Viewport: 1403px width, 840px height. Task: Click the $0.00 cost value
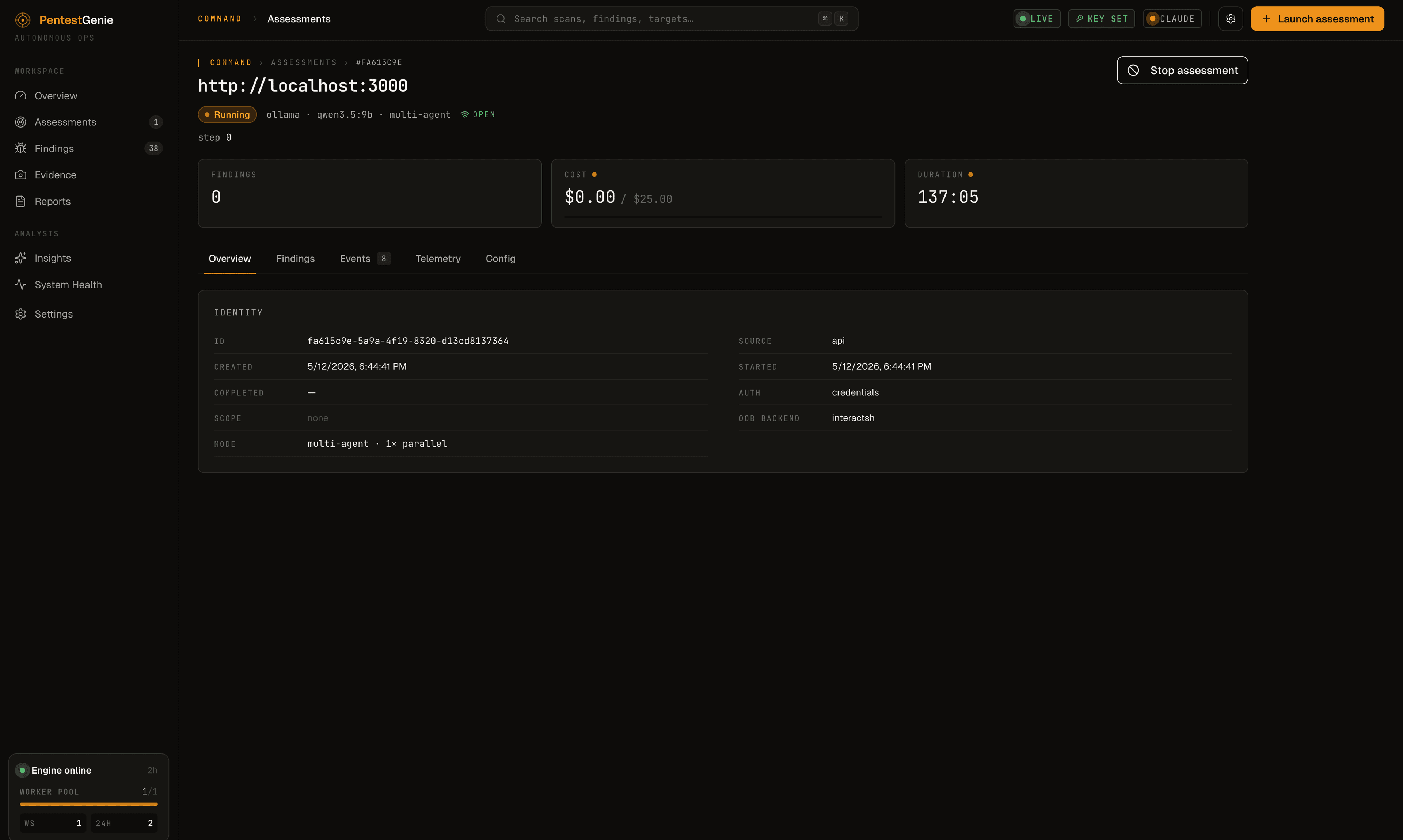[590, 197]
